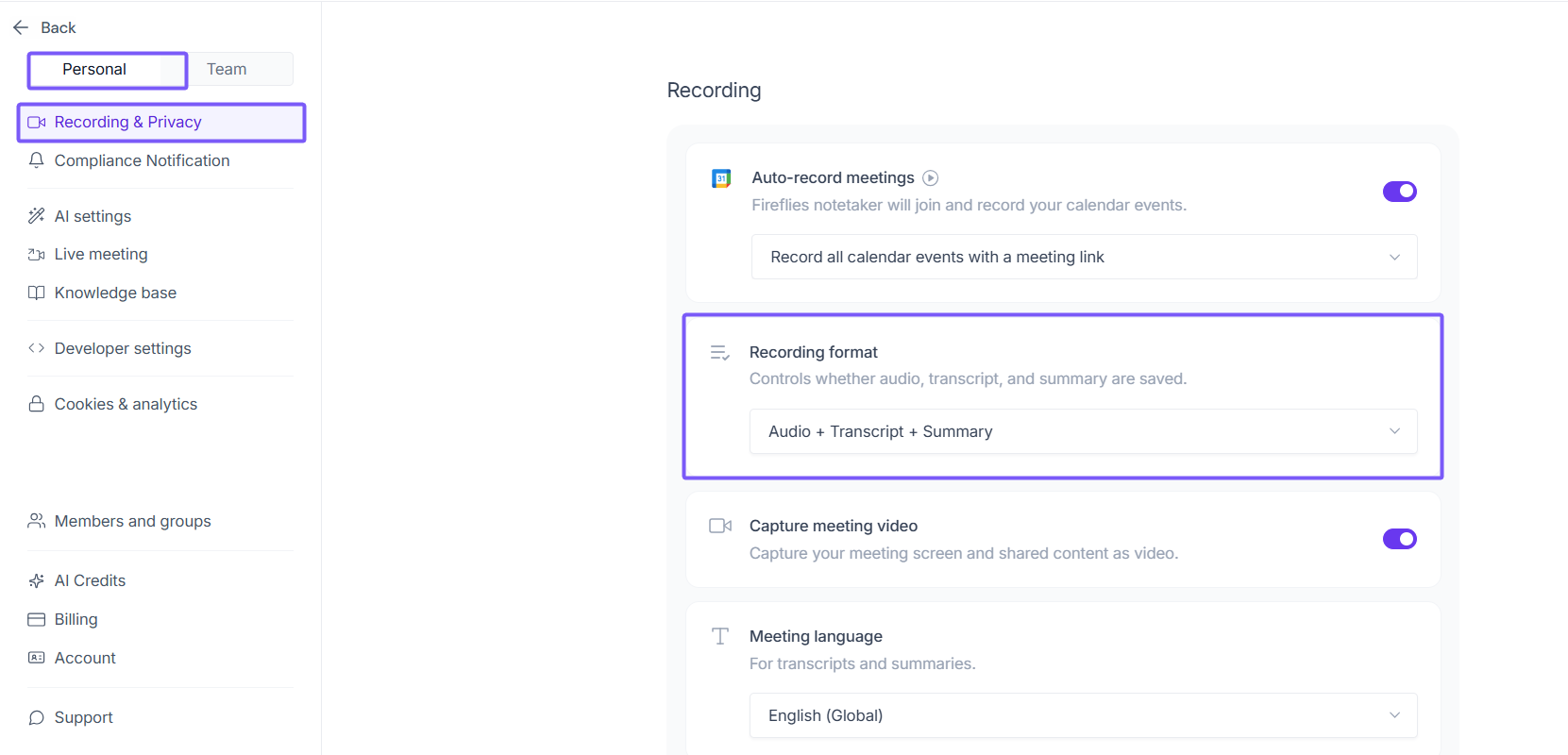
Task: Click the Developer settings code icon
Action: tap(37, 348)
